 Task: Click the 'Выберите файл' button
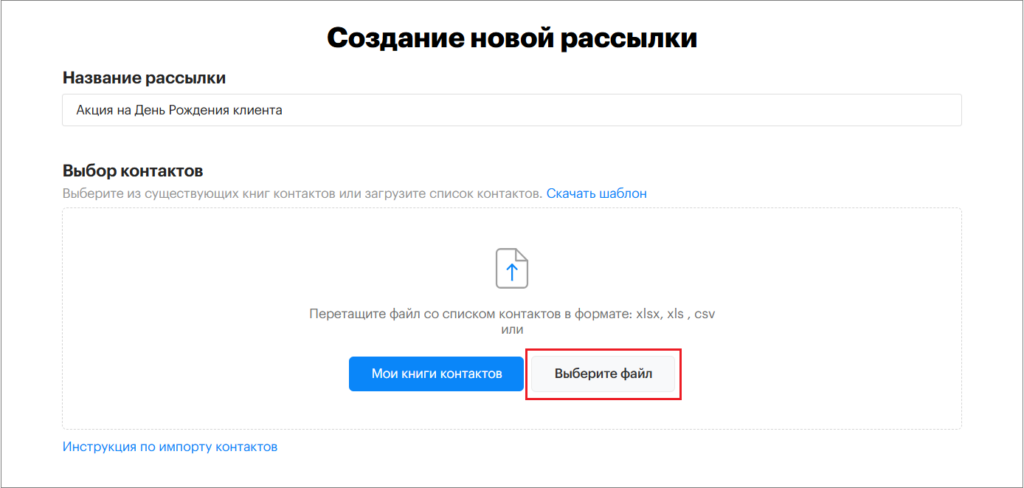pos(603,374)
